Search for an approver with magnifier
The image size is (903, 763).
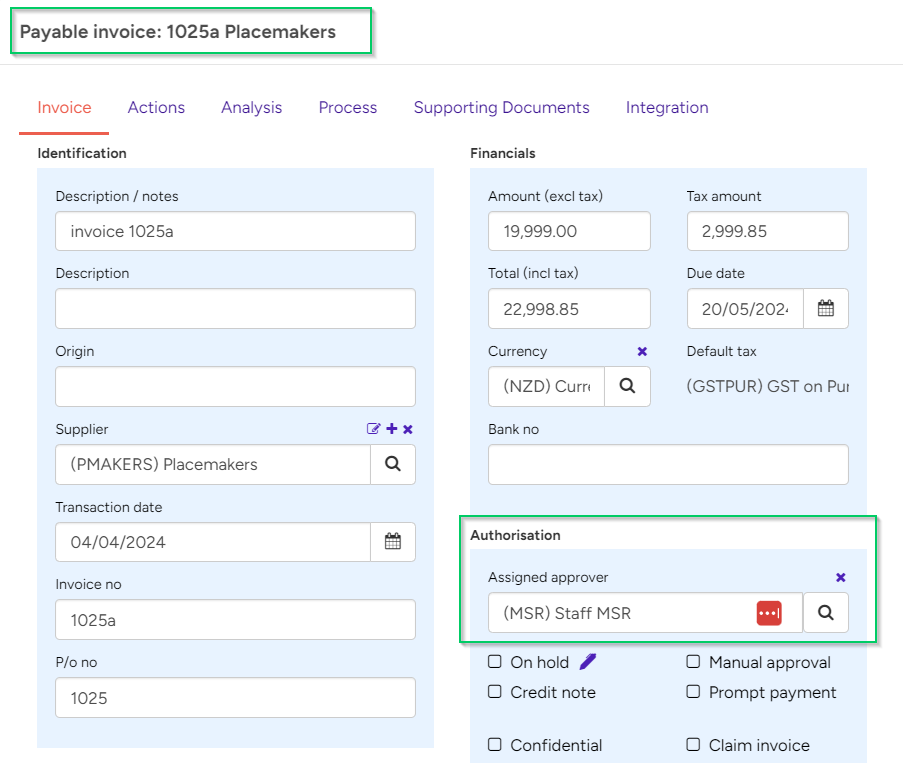point(826,613)
